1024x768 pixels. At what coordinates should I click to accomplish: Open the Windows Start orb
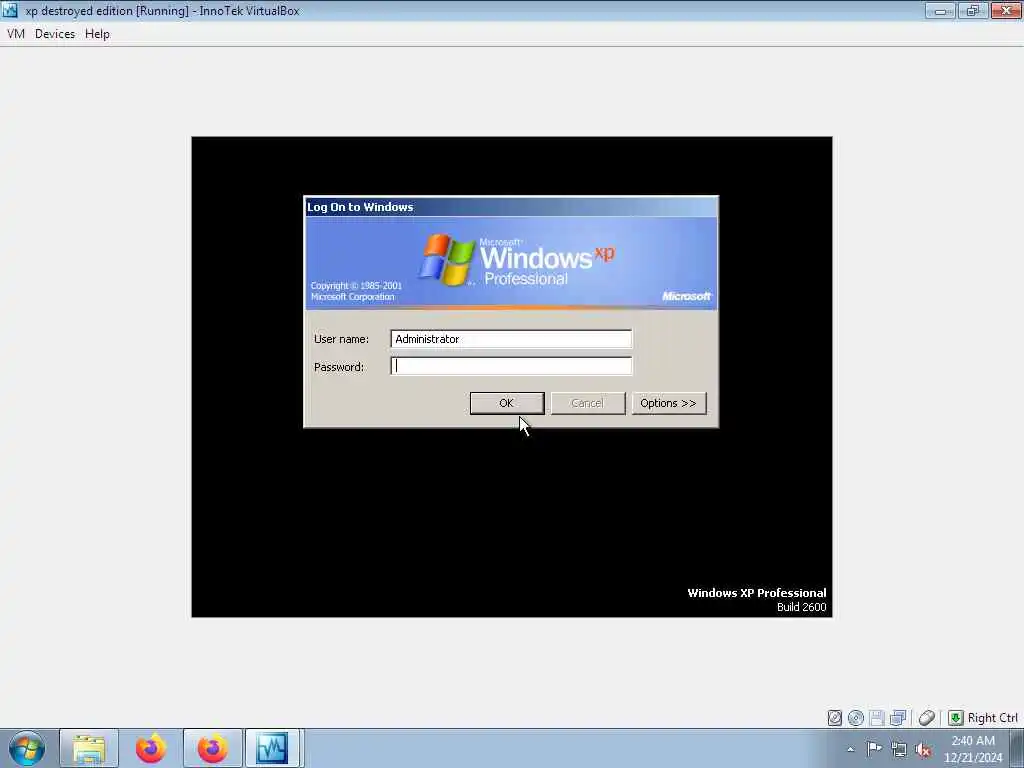point(27,748)
